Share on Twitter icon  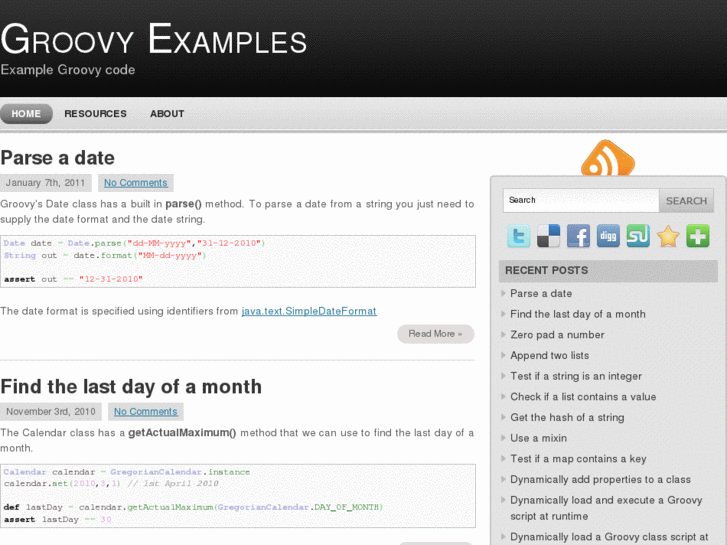pyautogui.click(x=518, y=236)
